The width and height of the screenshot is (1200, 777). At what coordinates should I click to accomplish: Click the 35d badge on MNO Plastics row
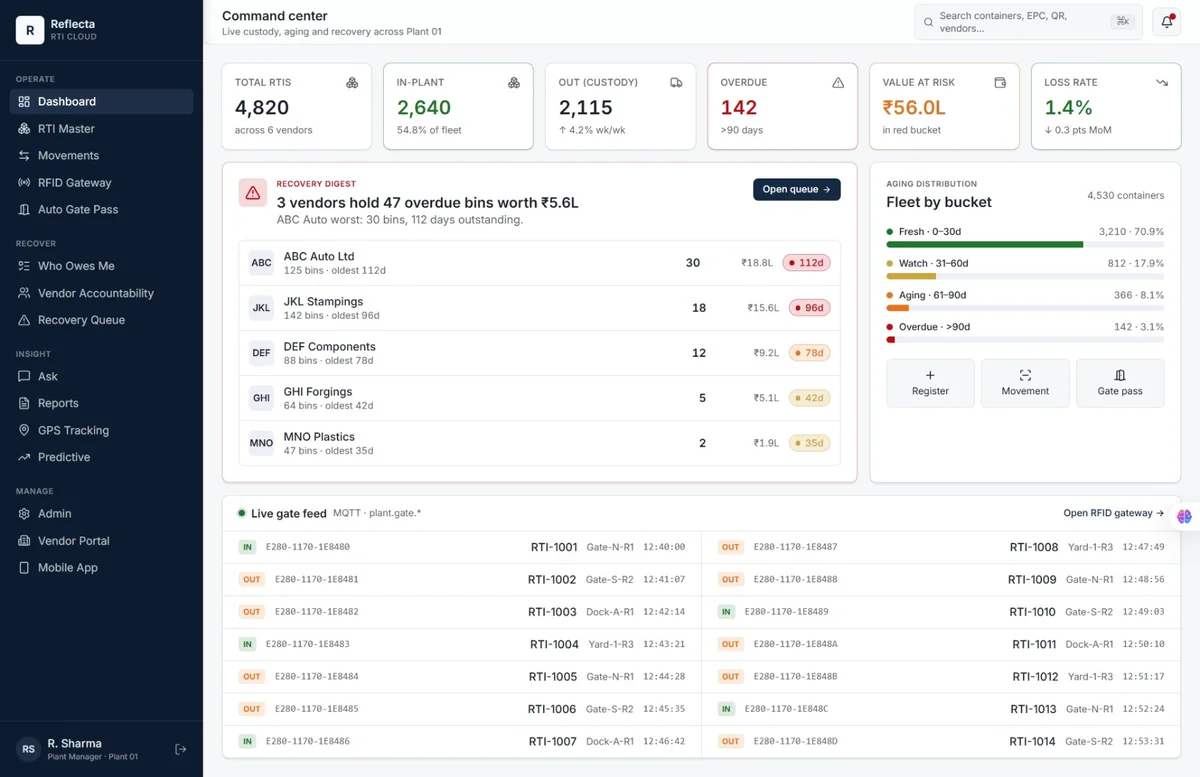pyautogui.click(x=809, y=443)
